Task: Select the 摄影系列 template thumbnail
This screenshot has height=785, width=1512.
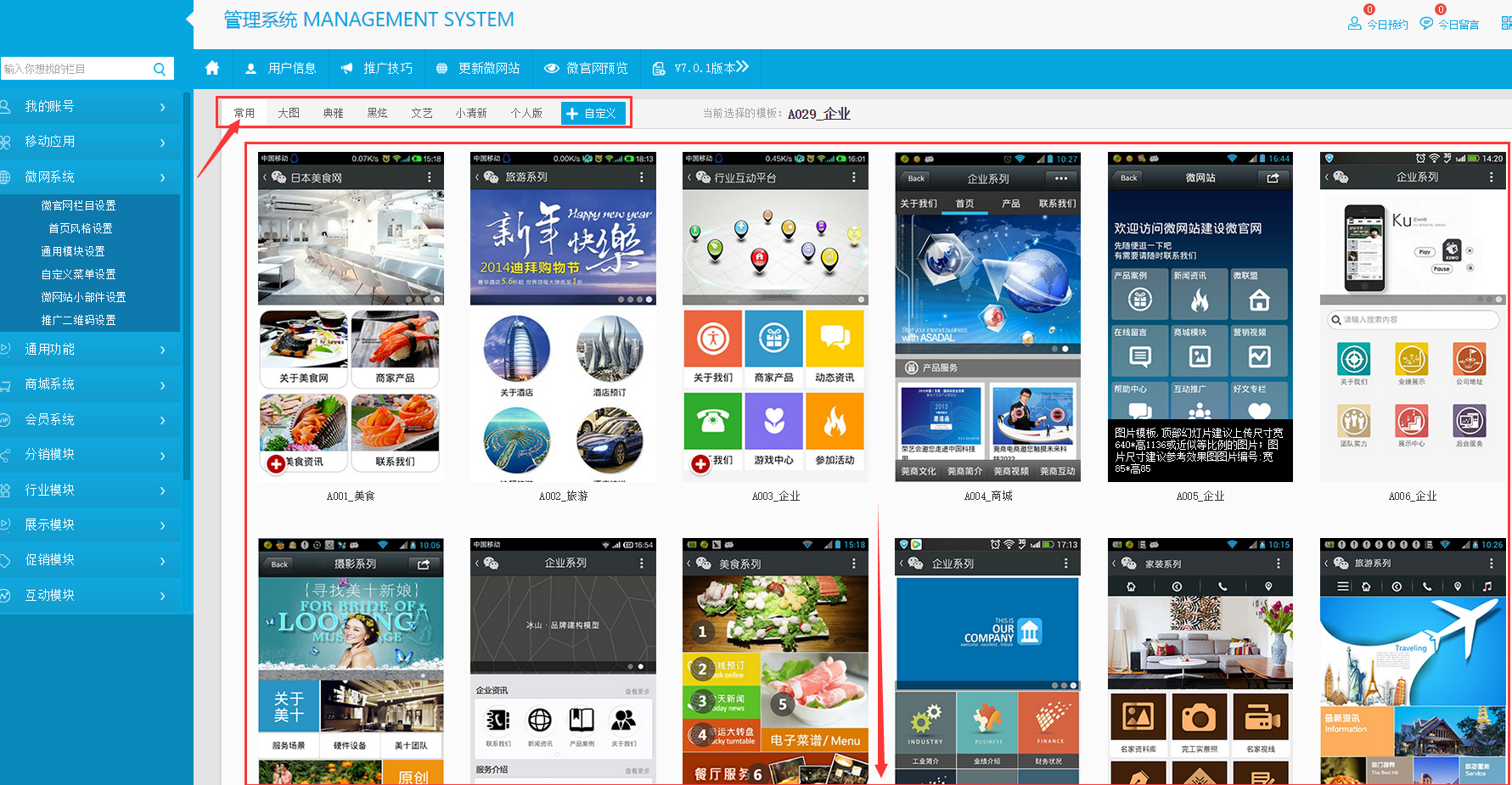Action: [351, 661]
